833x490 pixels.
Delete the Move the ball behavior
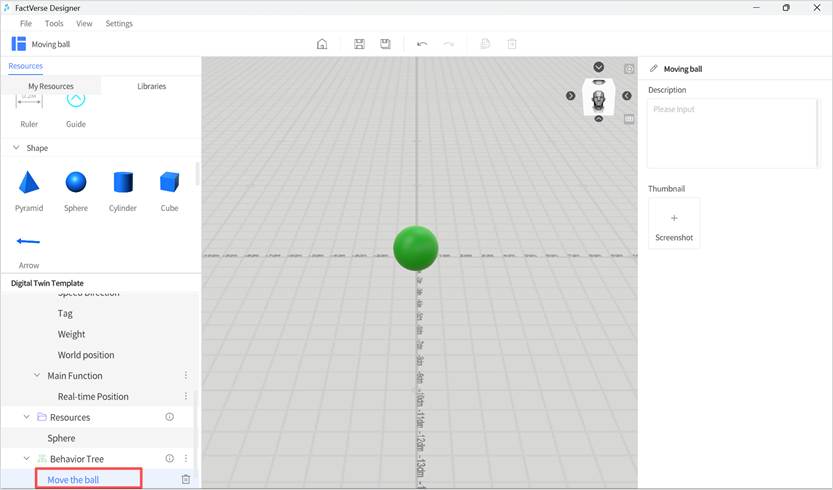186,479
